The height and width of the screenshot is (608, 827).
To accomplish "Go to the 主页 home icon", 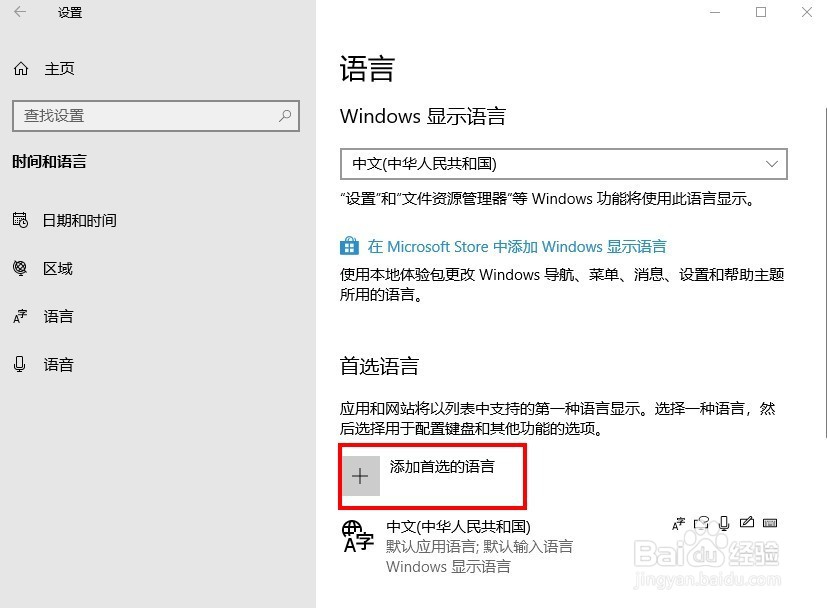I will 21,69.
